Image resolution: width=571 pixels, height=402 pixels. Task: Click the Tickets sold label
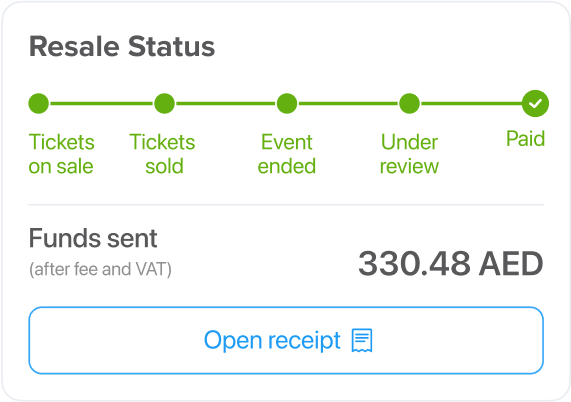coord(162,154)
